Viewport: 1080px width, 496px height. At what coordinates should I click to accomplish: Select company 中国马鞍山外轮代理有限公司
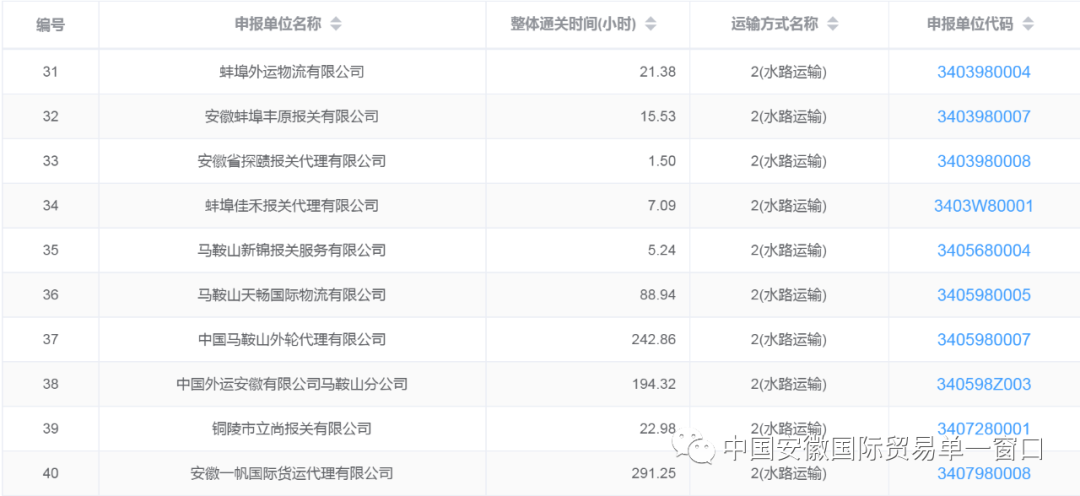pos(292,340)
